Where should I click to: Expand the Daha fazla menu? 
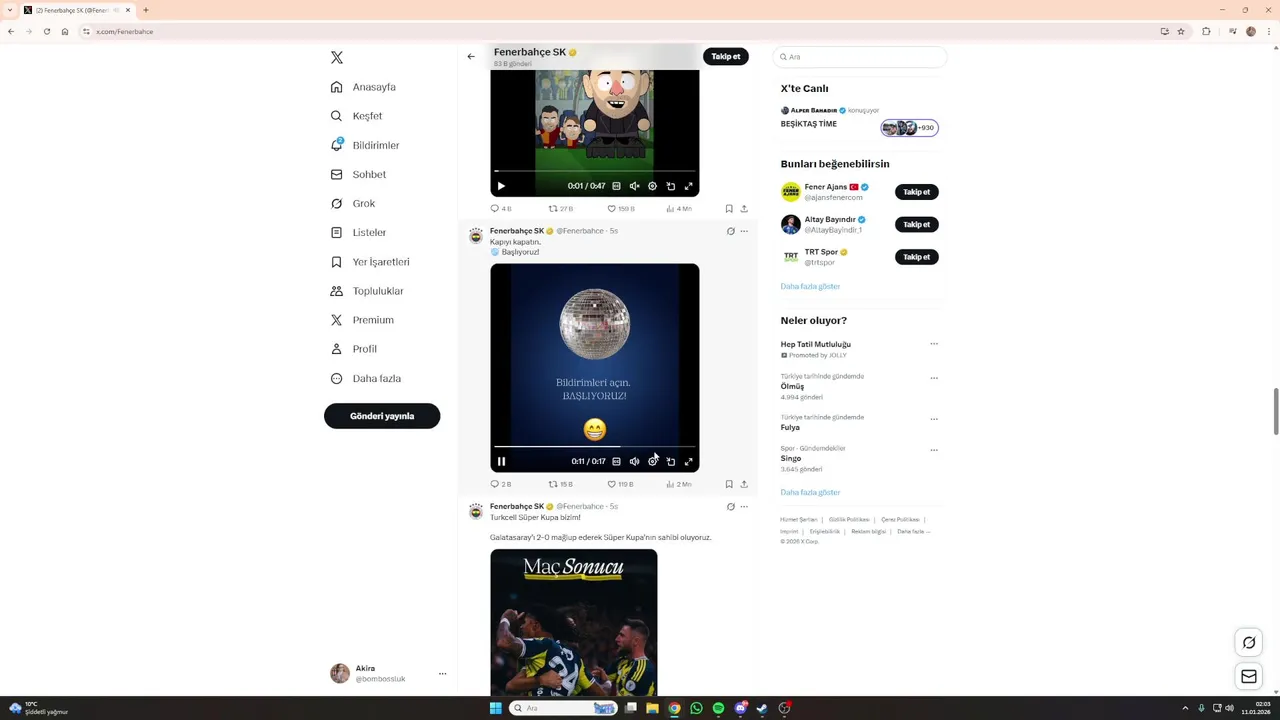coord(366,378)
